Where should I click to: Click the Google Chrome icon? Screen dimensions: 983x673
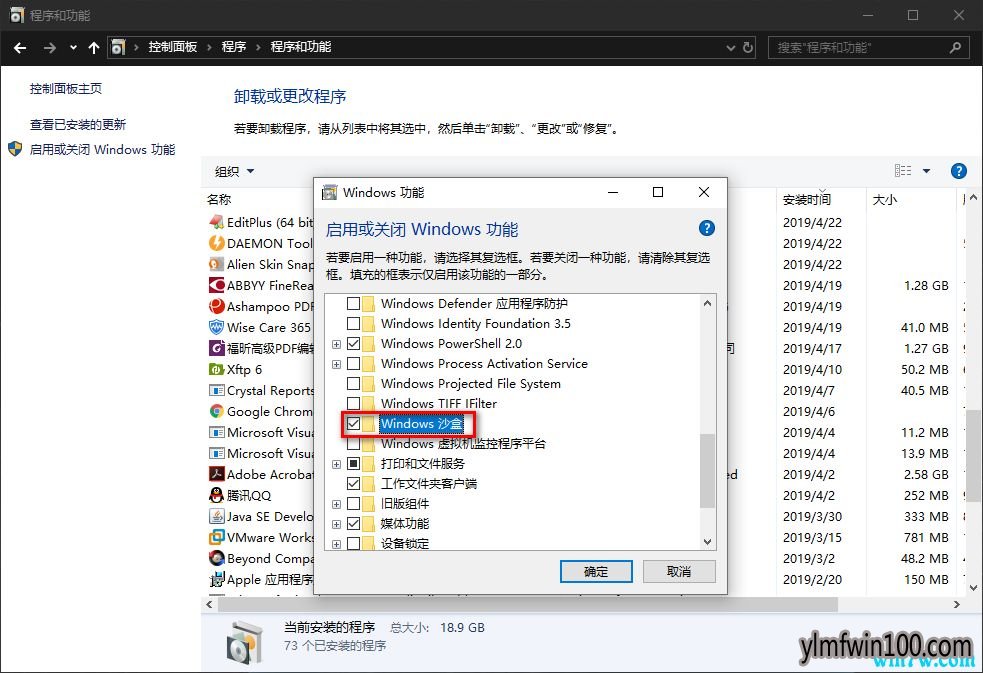click(216, 411)
